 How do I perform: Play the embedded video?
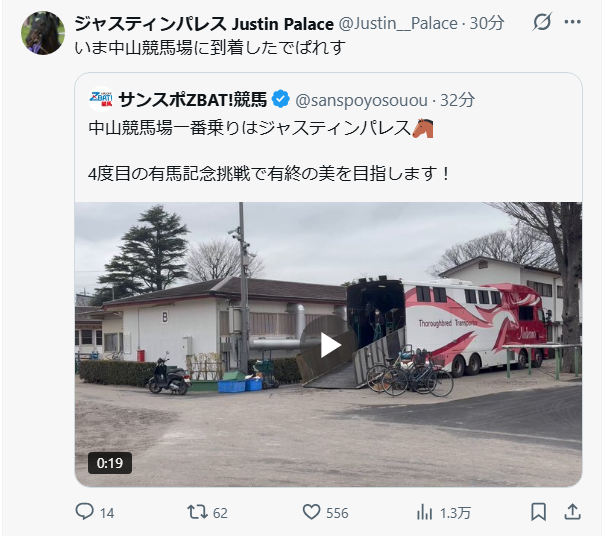[328, 345]
